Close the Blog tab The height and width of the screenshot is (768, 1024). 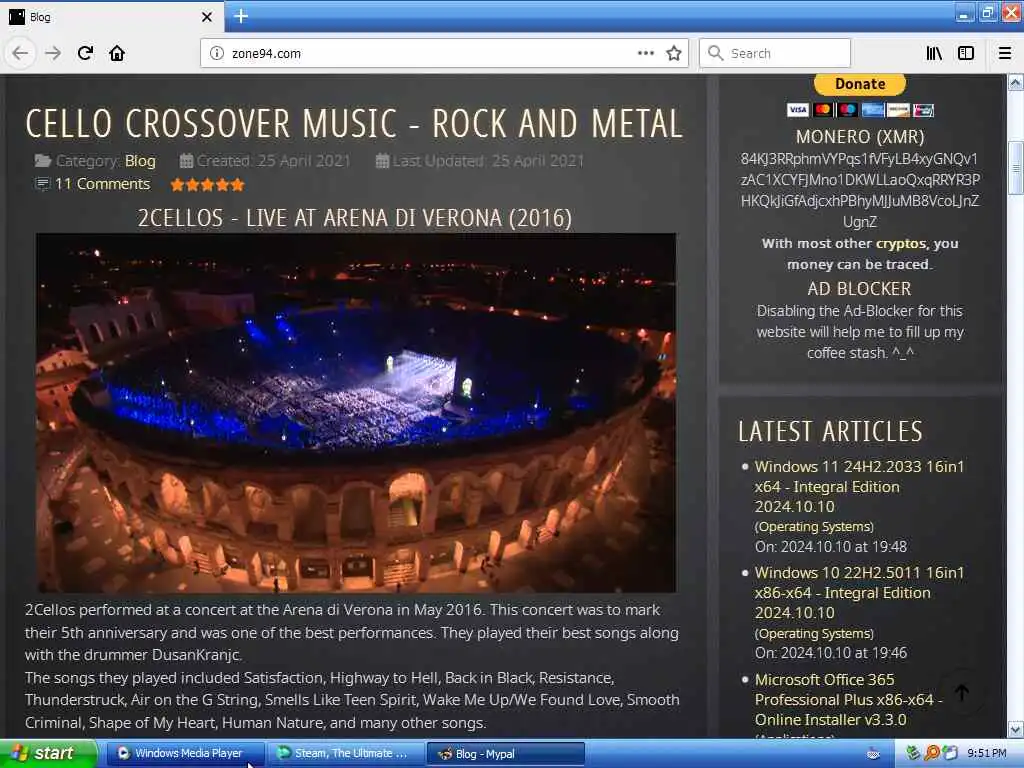[x=207, y=17]
